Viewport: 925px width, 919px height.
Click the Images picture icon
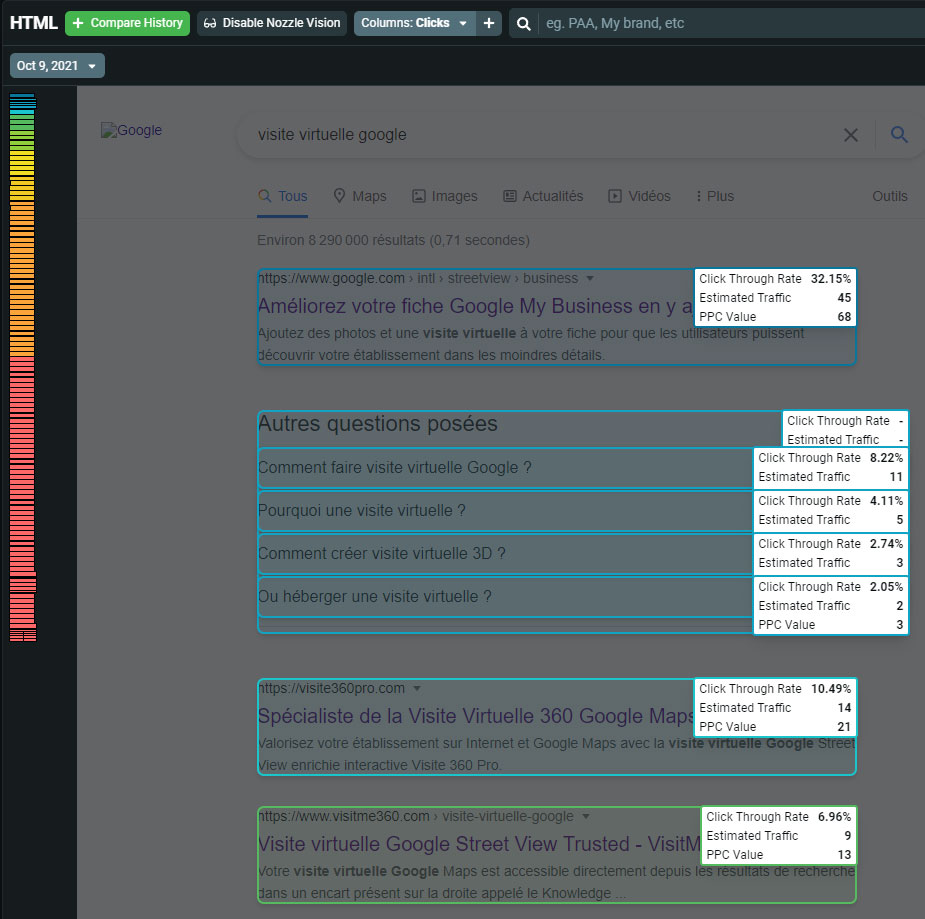click(x=418, y=196)
